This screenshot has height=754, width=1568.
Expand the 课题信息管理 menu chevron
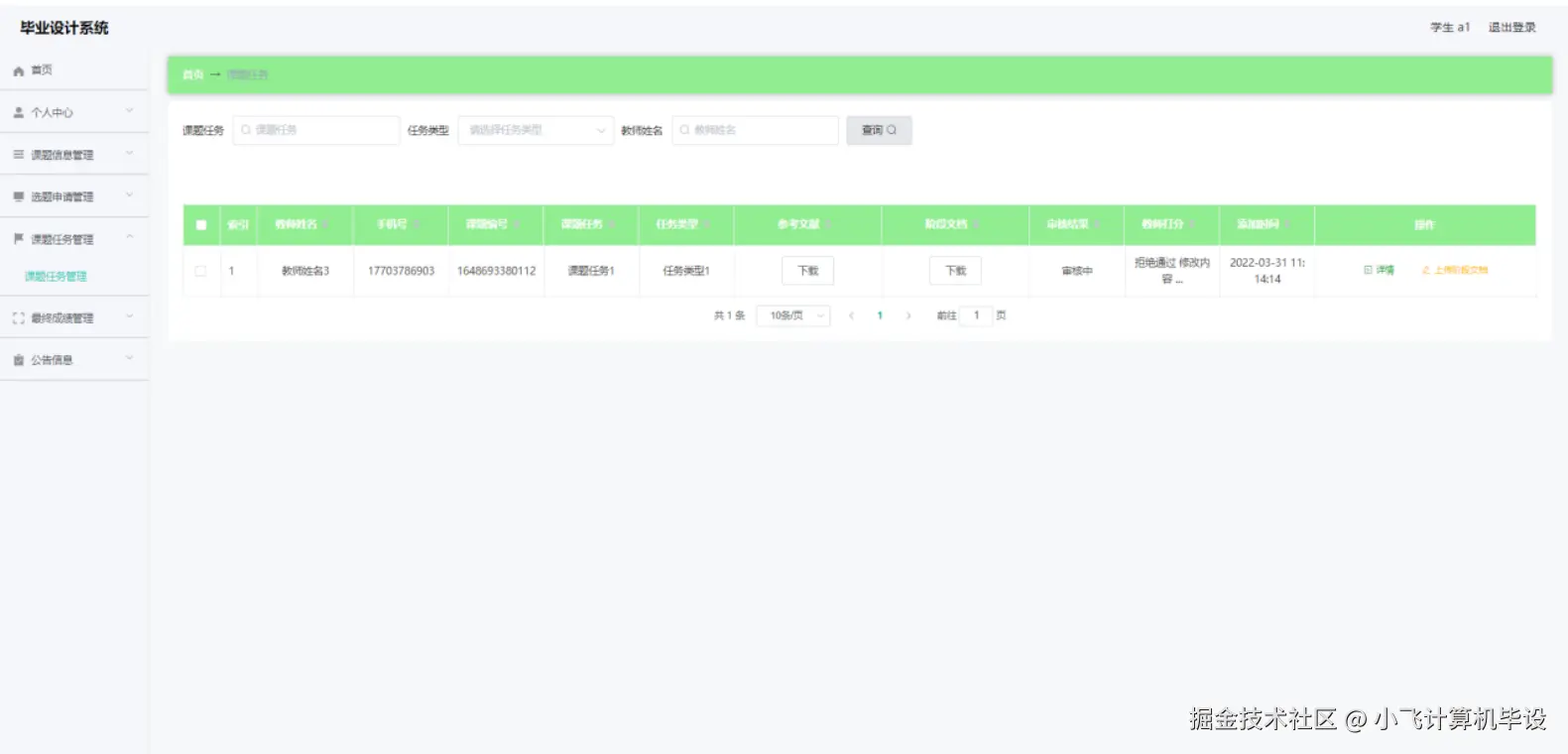point(129,154)
